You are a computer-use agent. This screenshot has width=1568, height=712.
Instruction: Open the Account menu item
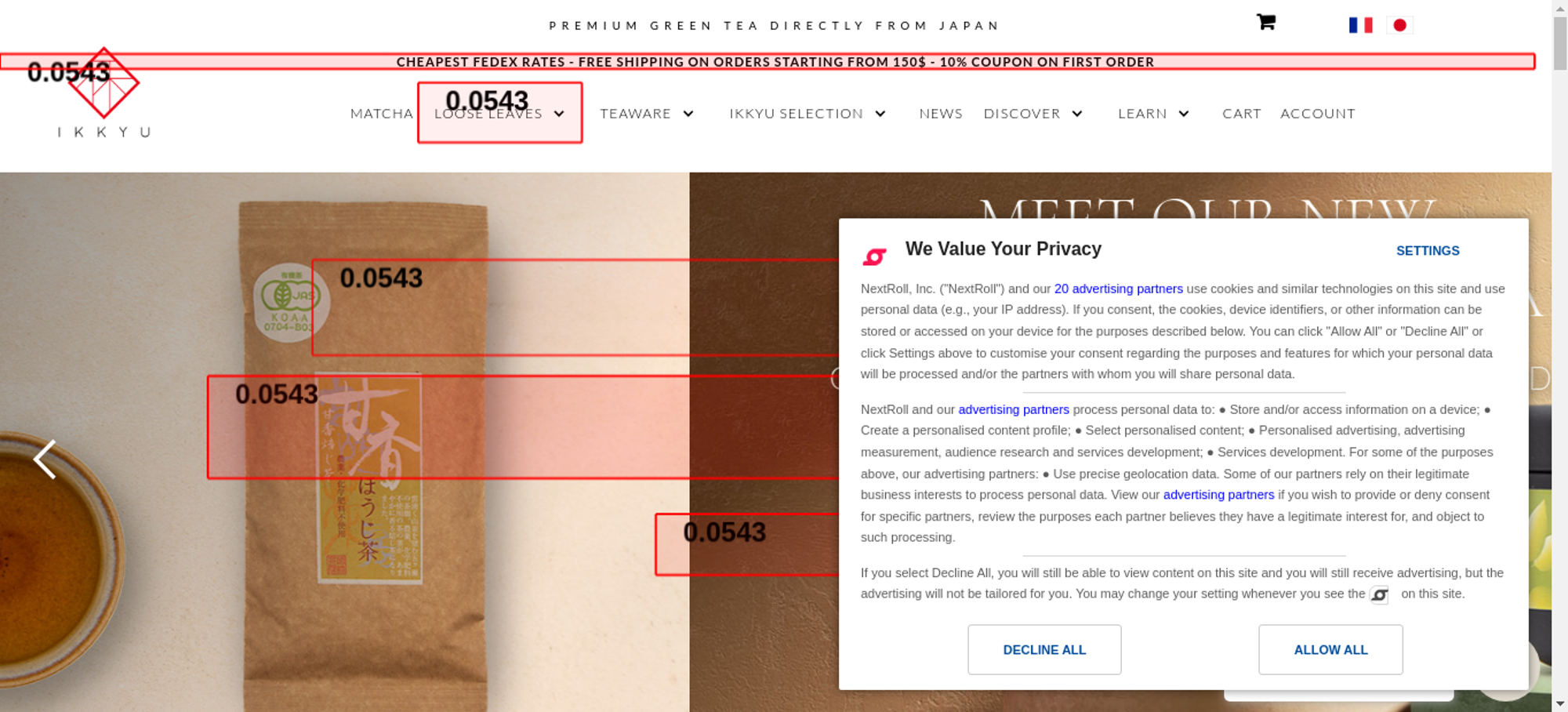coord(1318,114)
